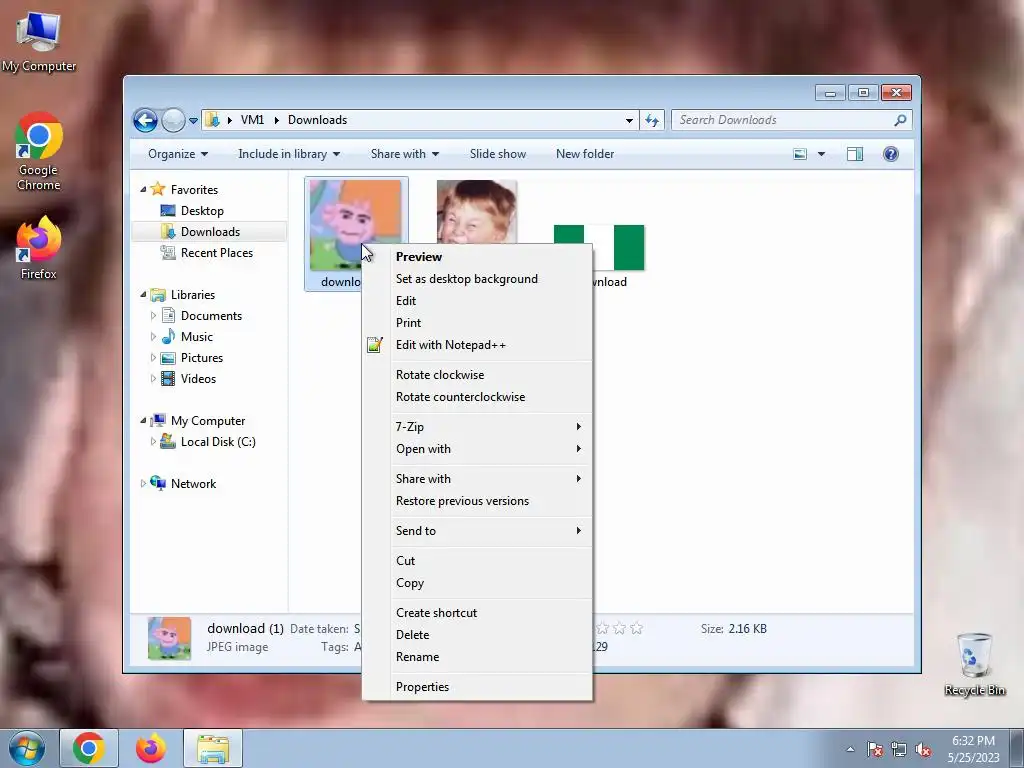Screen dimensions: 1024x768
Task: Create a New folder
Action: click(x=585, y=154)
